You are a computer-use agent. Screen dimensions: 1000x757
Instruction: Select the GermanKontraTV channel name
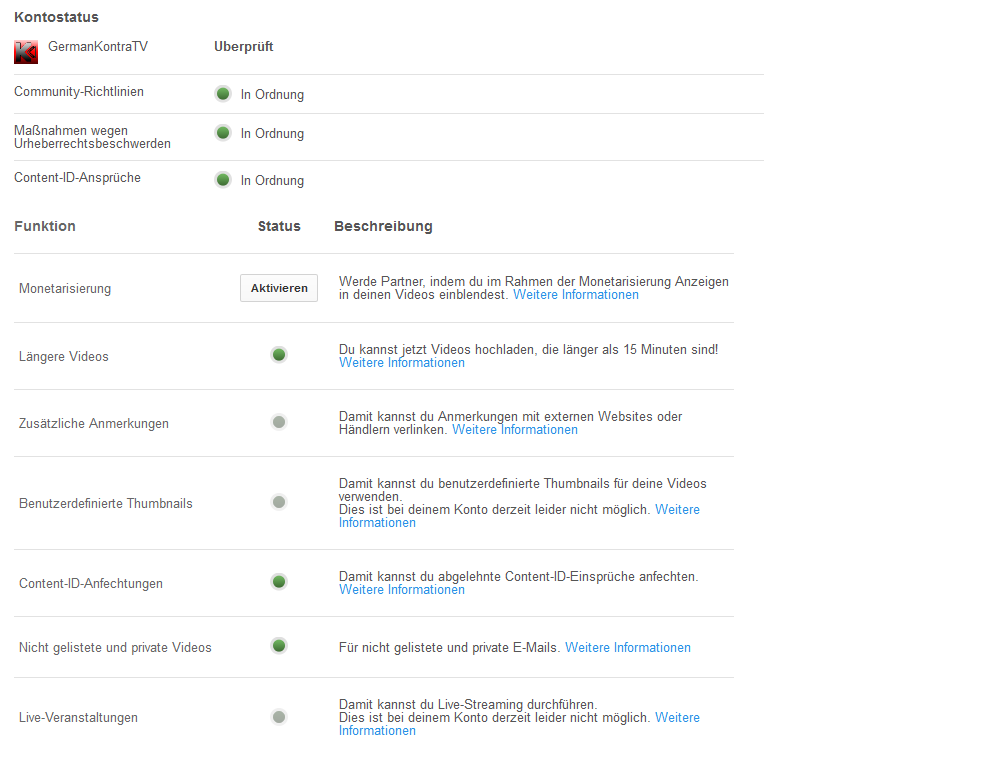tap(98, 47)
